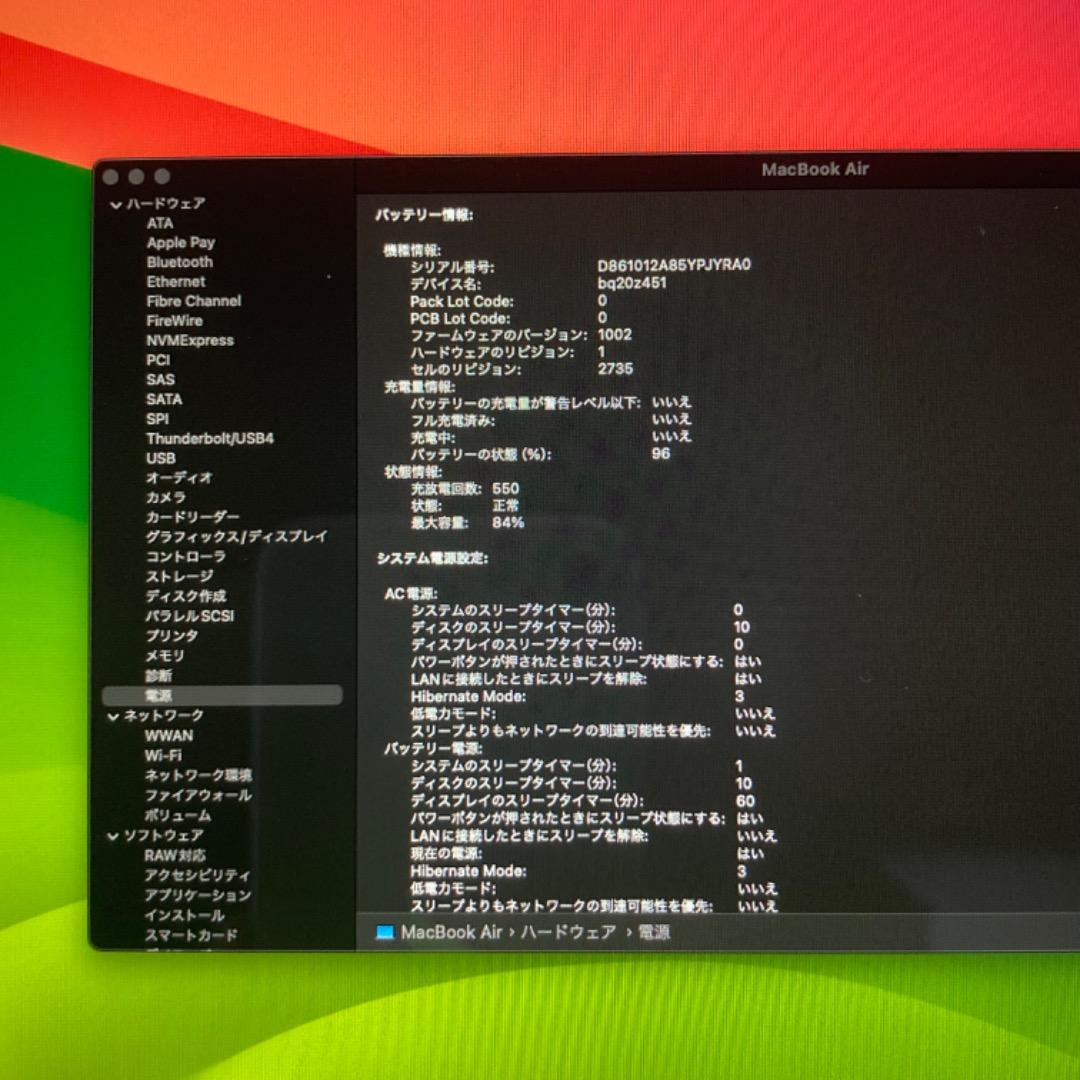Collapse the ハードウェア section
The image size is (1080, 1080).
116,204
